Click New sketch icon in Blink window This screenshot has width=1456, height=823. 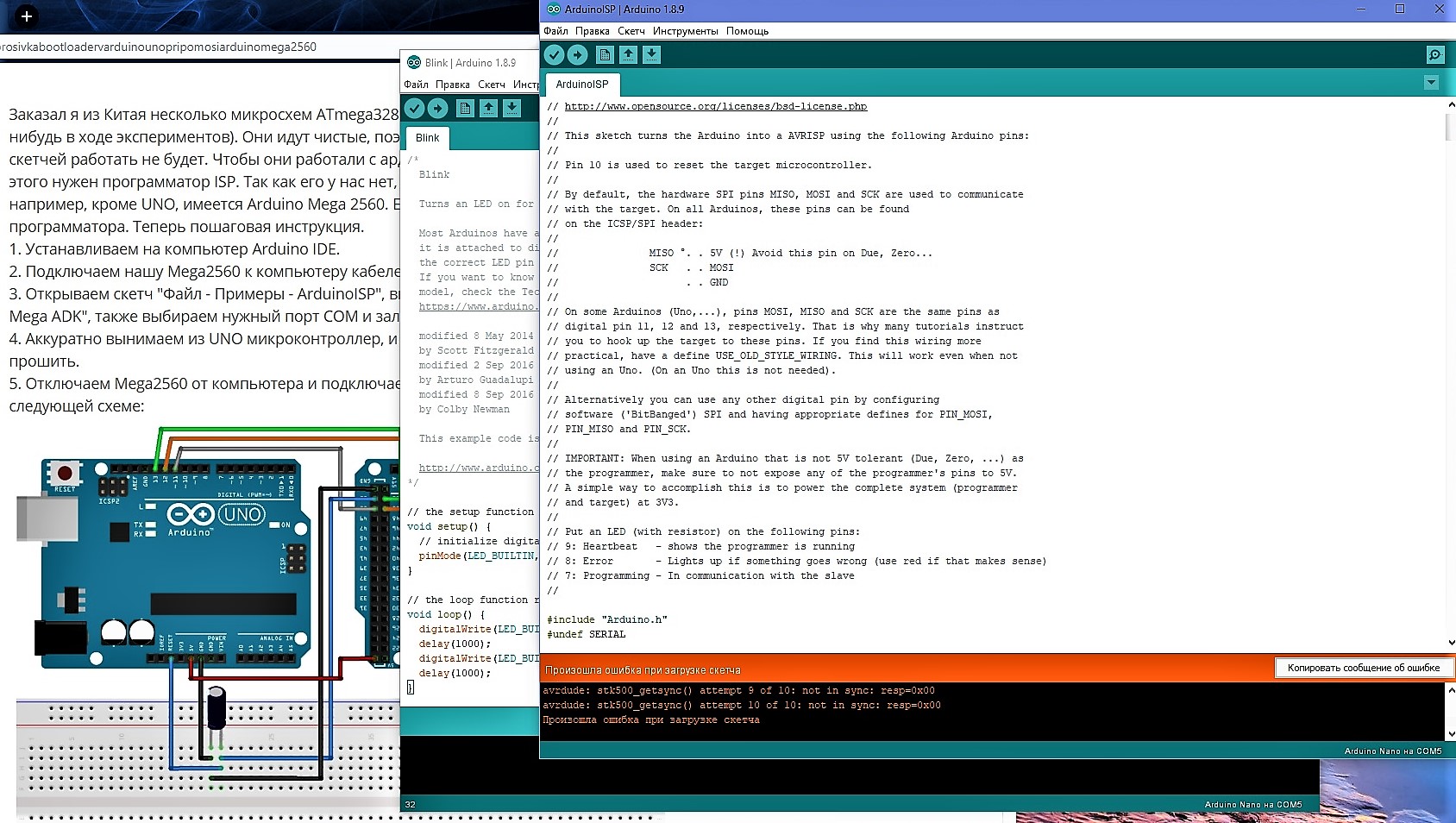[x=466, y=108]
